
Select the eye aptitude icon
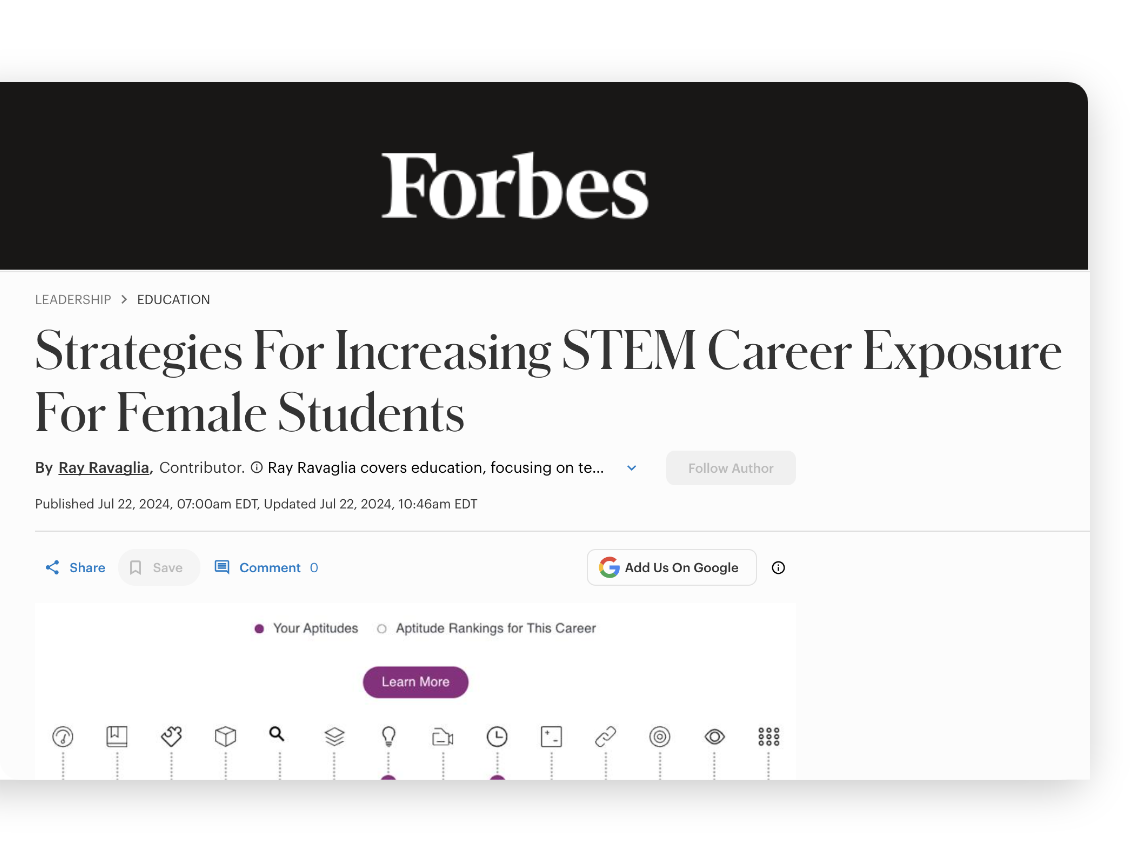(x=714, y=737)
